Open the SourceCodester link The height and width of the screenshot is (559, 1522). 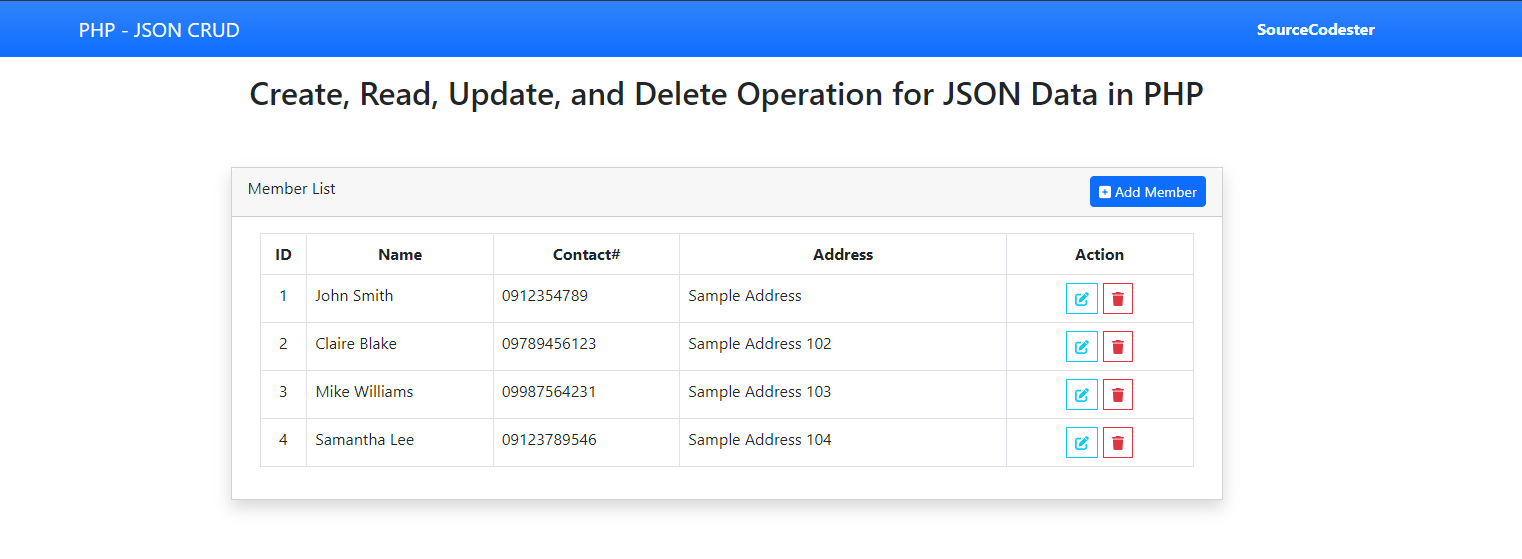1315,30
